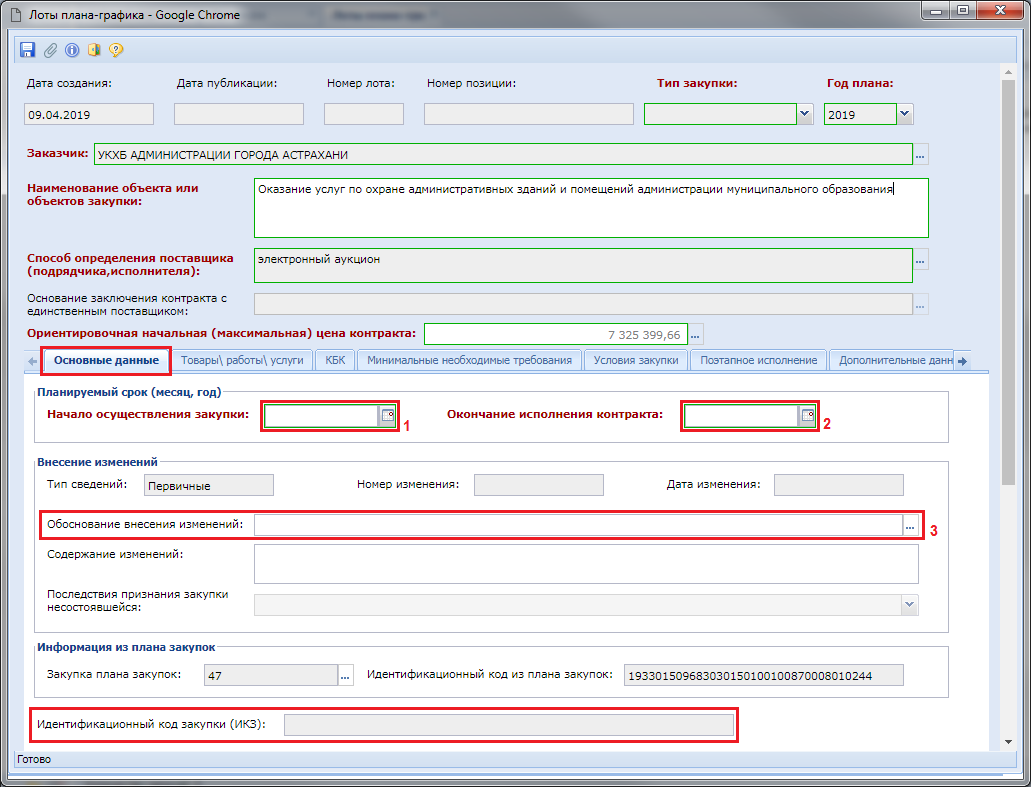Expand Последствия признания закупки несостоявшейся dropdown
Image resolution: width=1031 pixels, height=787 pixels.
[x=909, y=604]
